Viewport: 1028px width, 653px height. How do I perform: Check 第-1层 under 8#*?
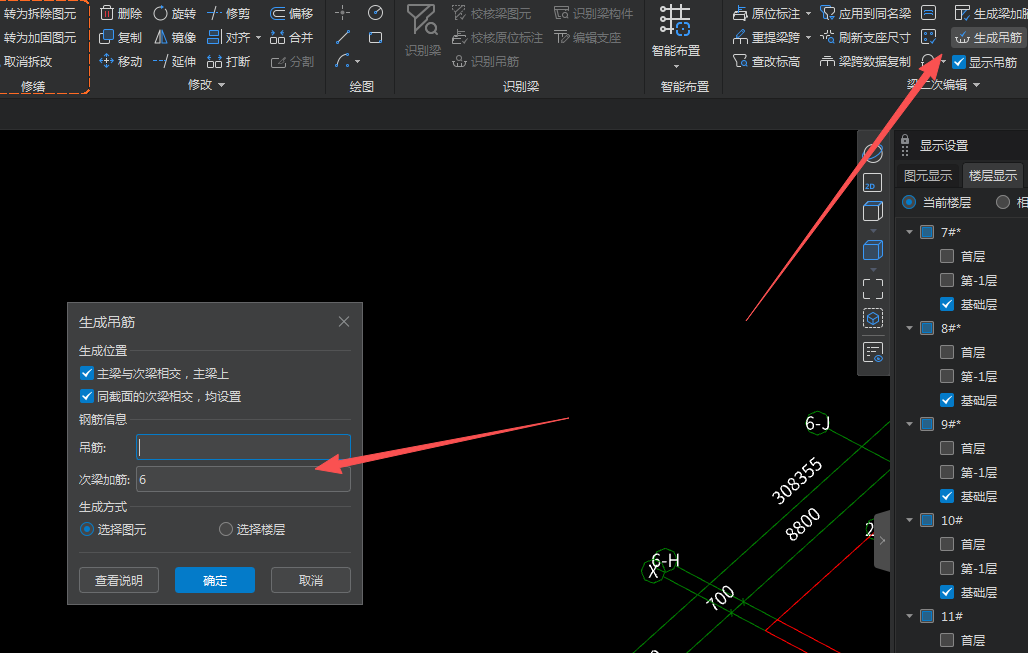click(x=947, y=376)
